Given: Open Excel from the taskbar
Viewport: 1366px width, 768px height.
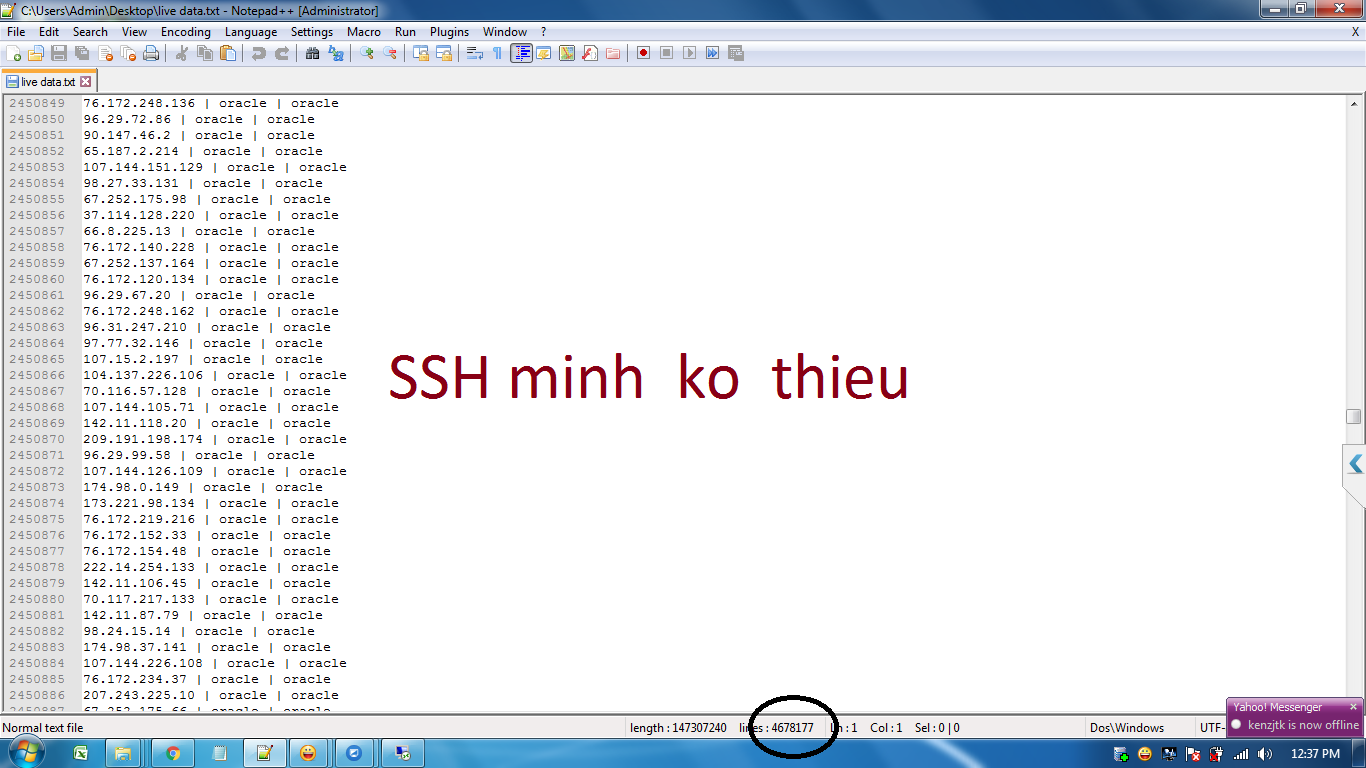Looking at the screenshot, I should (x=81, y=753).
